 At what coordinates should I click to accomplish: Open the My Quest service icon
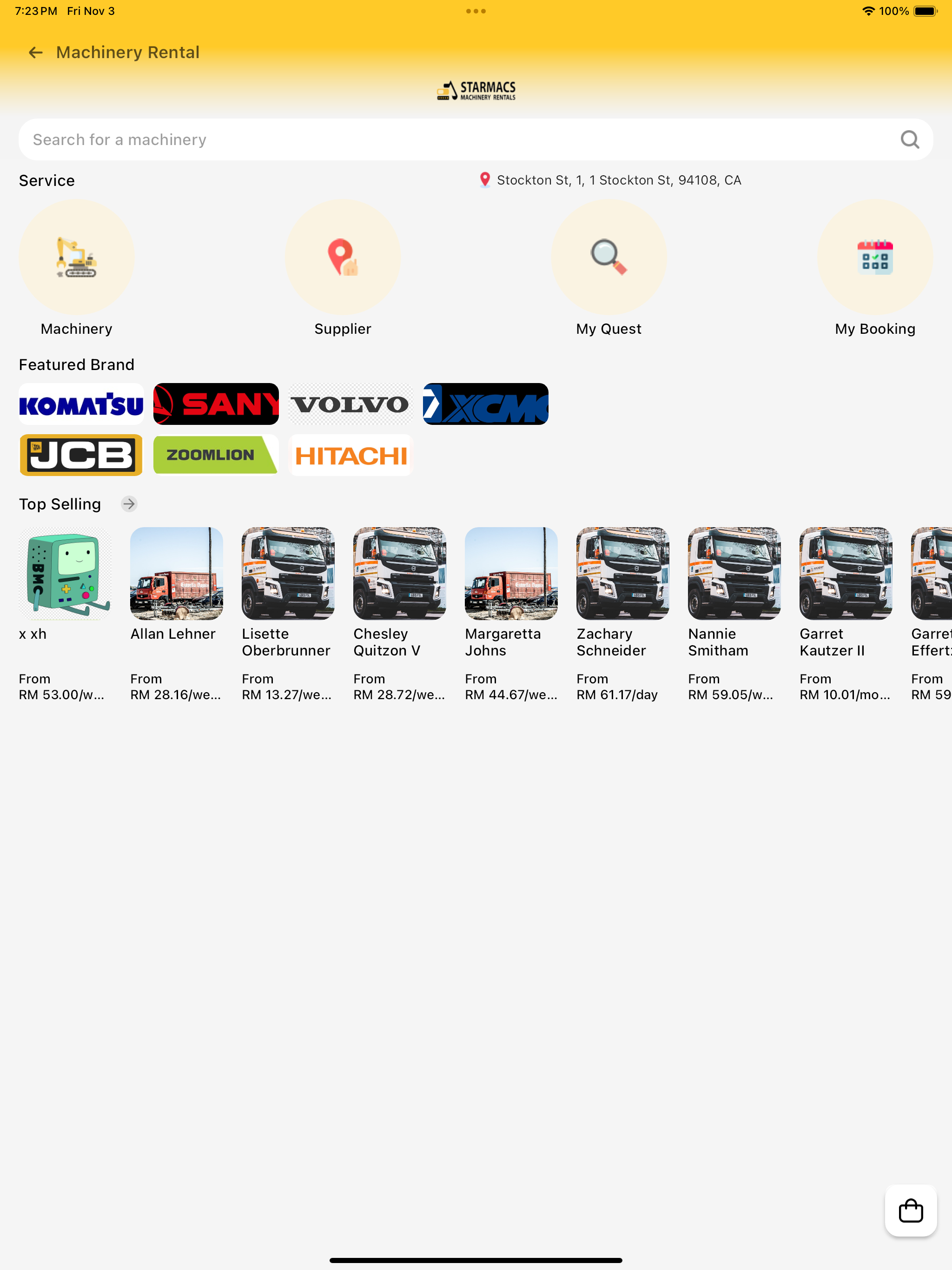tap(608, 257)
